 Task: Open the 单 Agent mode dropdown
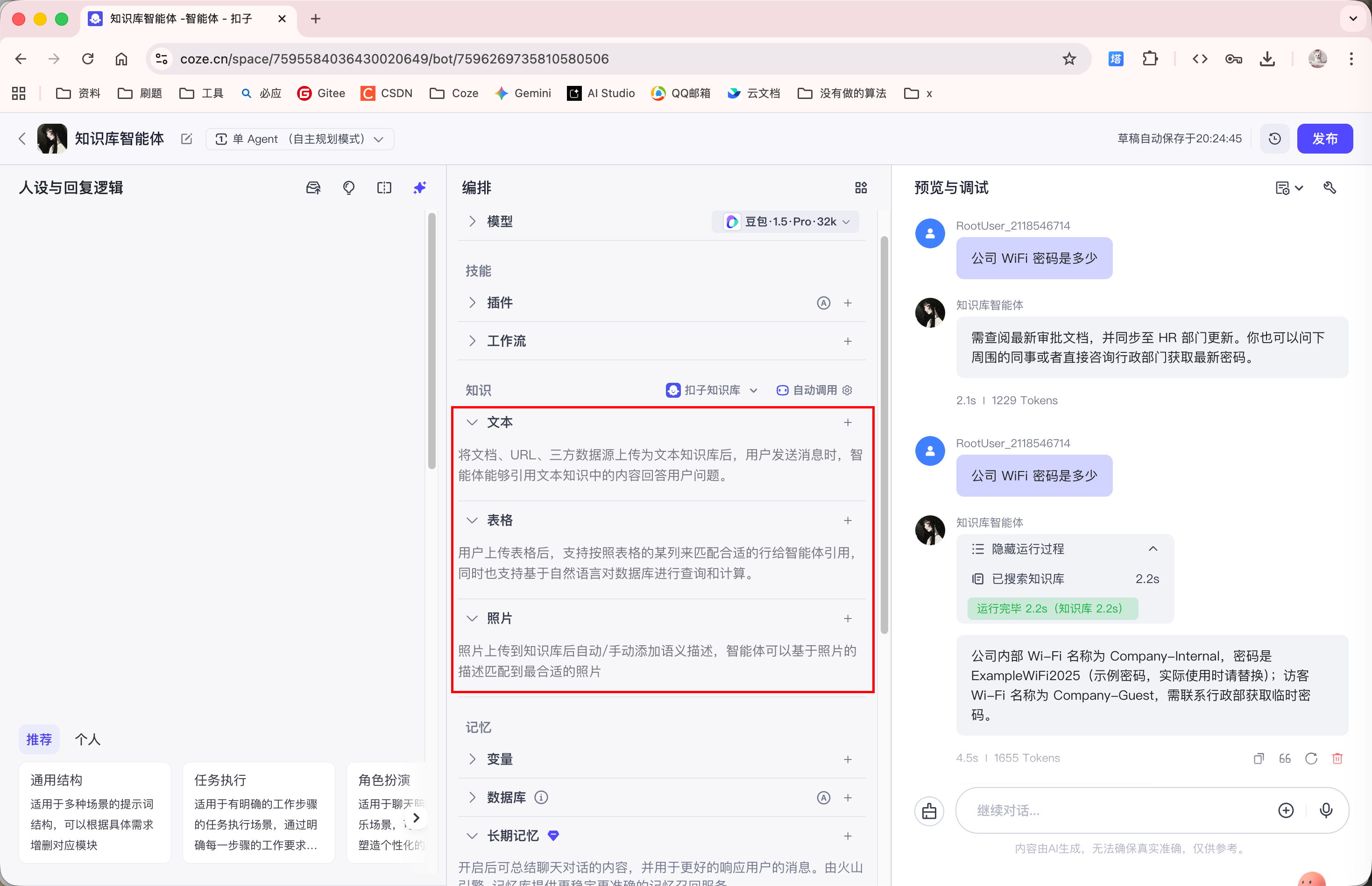[300, 139]
